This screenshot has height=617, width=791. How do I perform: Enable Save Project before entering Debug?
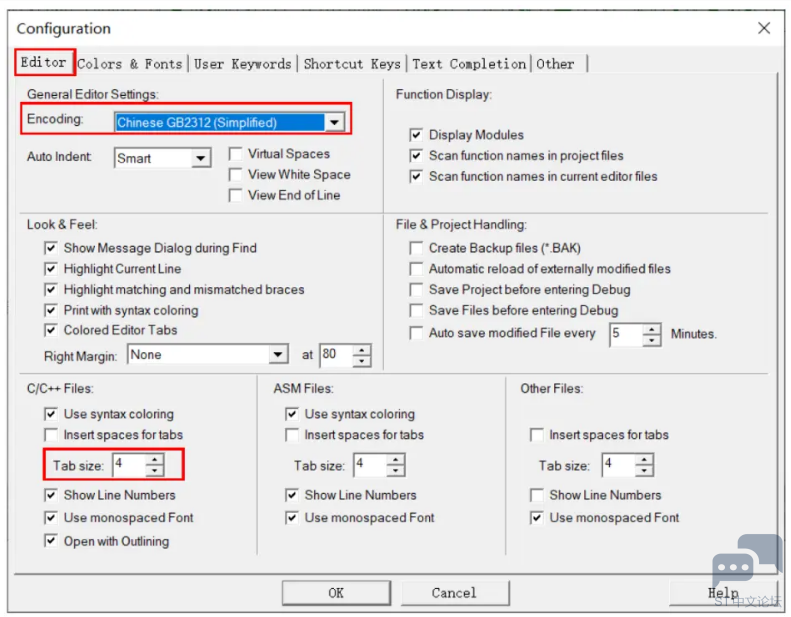click(x=416, y=290)
